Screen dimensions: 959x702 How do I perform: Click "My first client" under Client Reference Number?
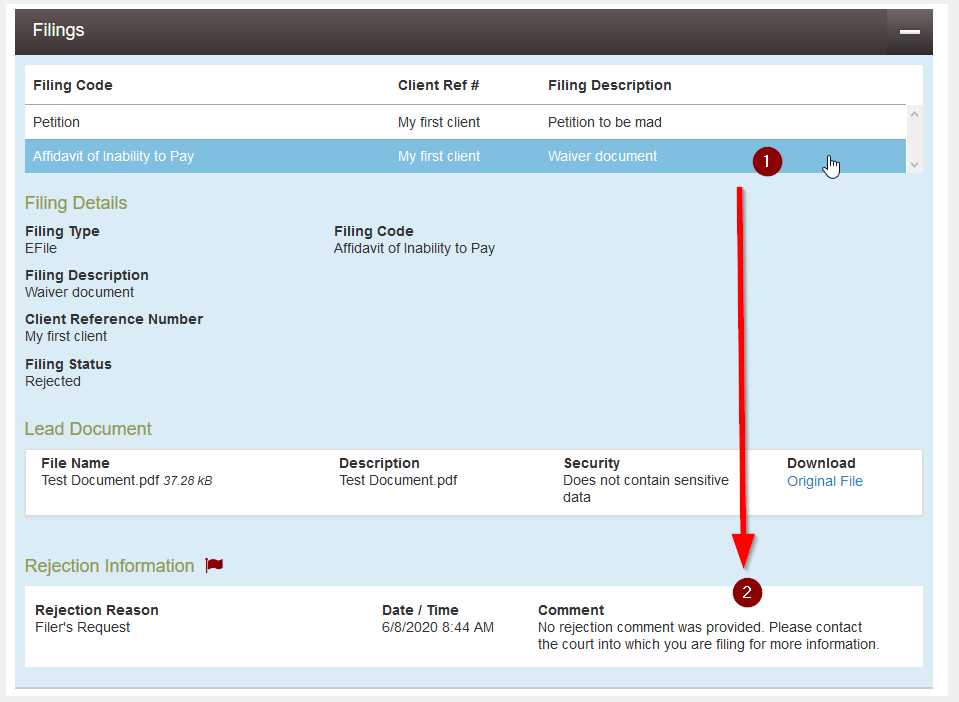click(x=66, y=336)
